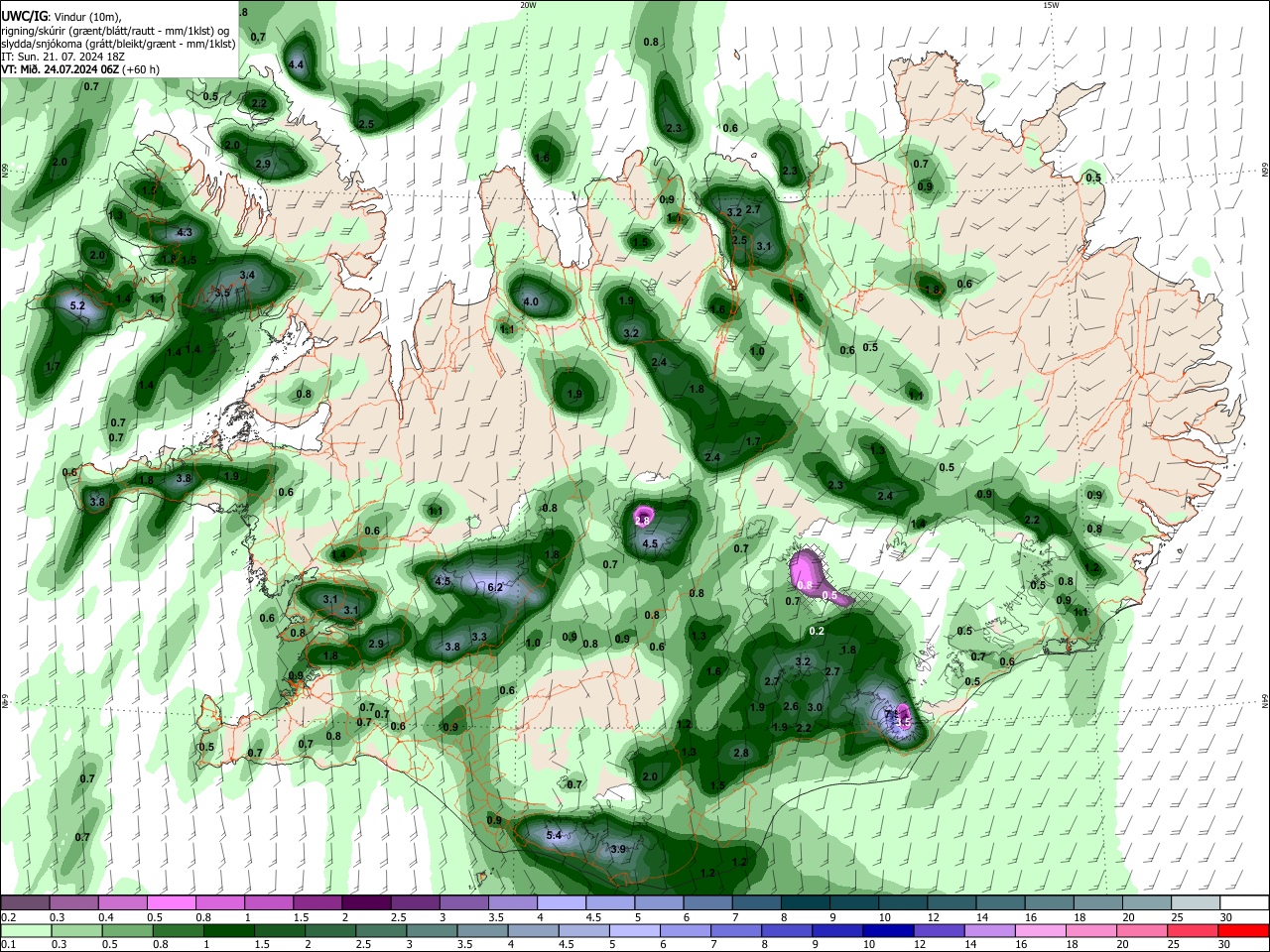Pick the light pink swatch between 16 and 18

point(1040,931)
